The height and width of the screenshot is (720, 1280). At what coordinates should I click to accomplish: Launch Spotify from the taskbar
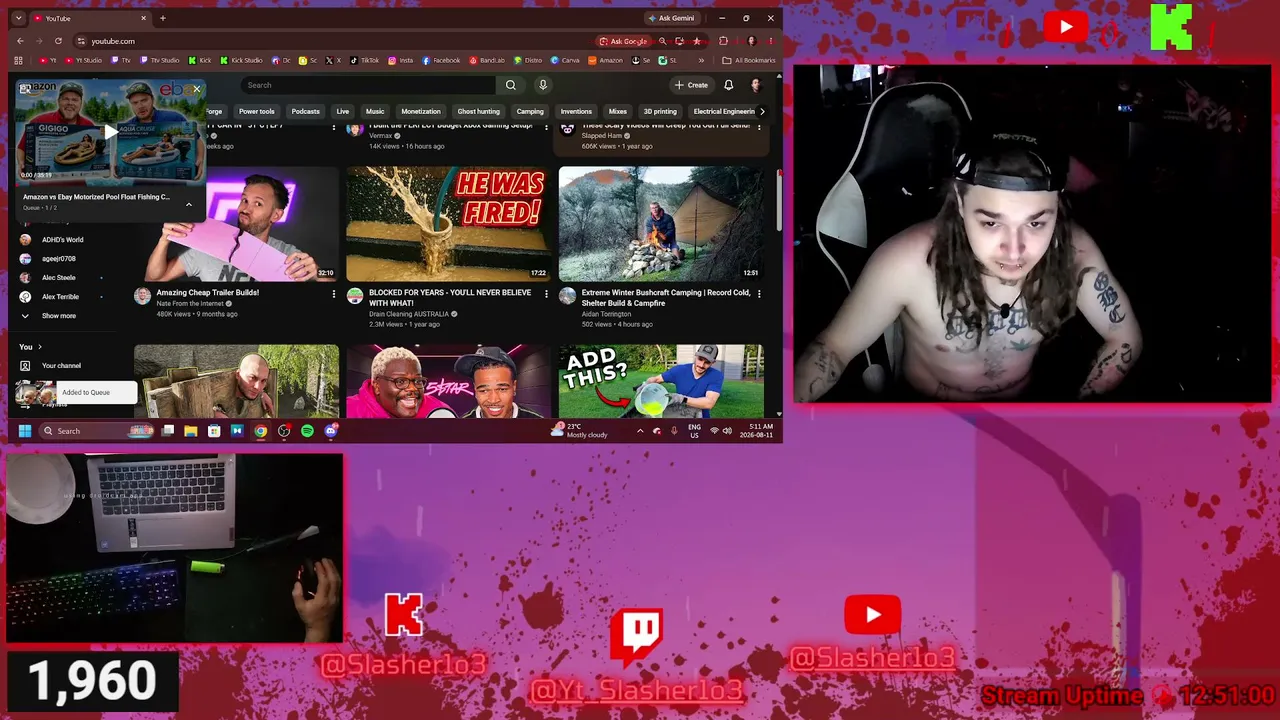click(x=307, y=431)
